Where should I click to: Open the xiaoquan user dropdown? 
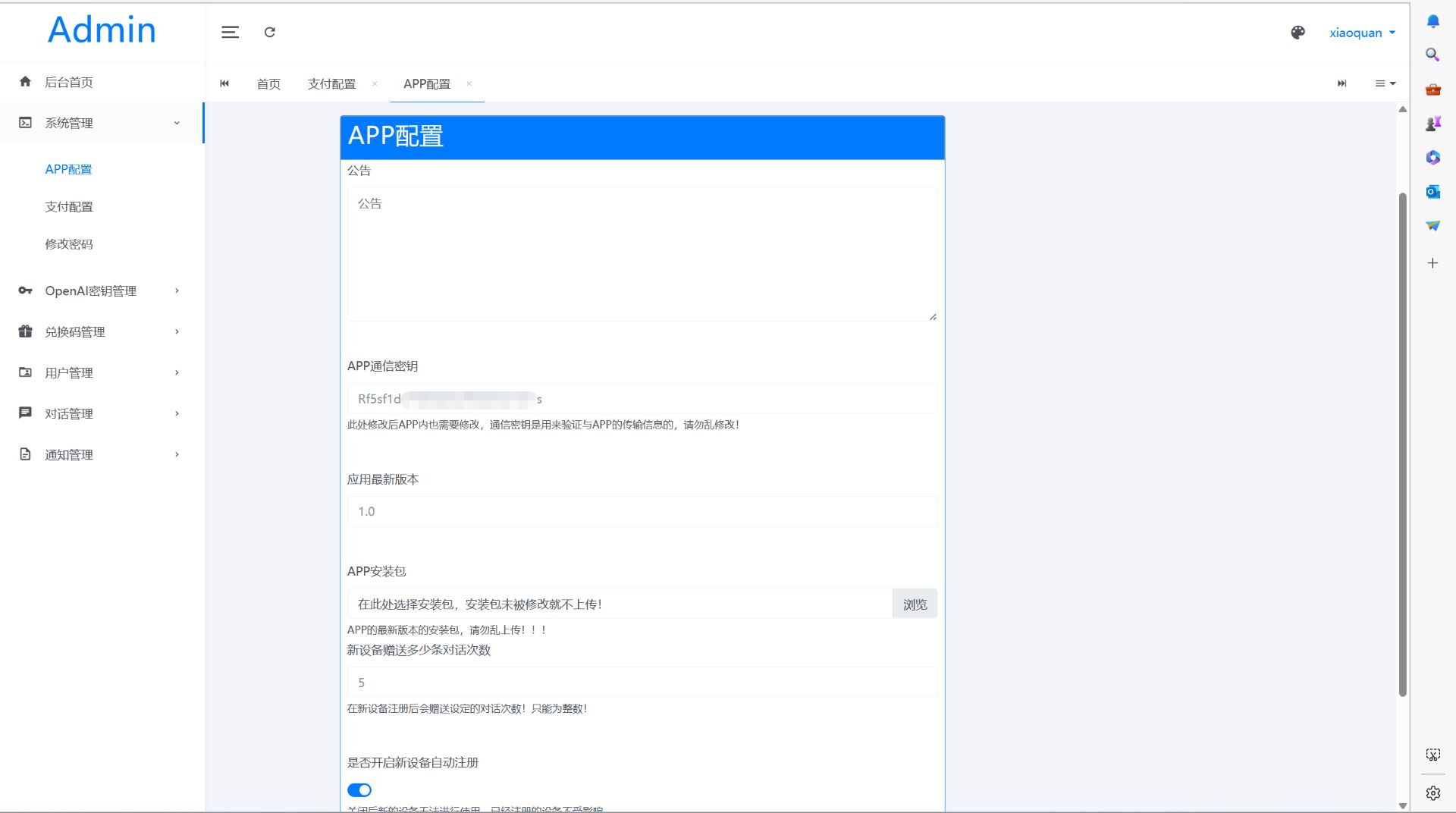1362,33
